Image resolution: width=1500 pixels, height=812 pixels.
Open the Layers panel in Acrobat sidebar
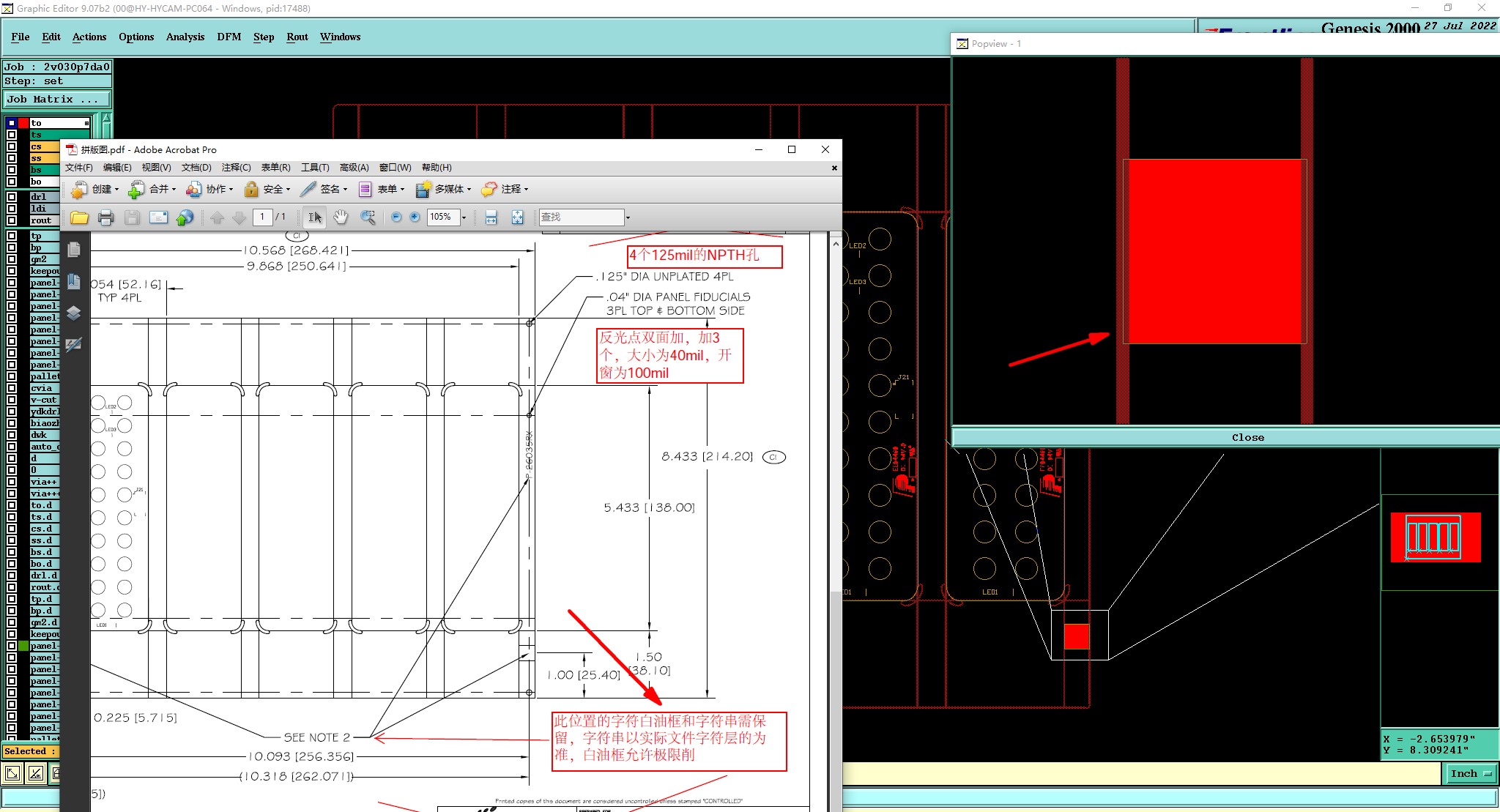point(73,313)
